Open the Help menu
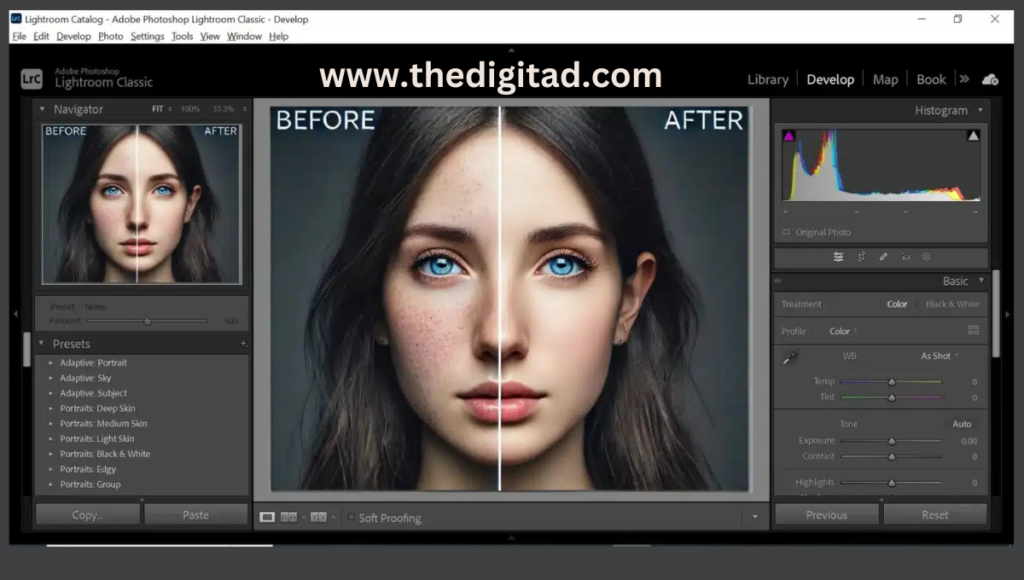The width and height of the screenshot is (1024, 580). click(278, 37)
